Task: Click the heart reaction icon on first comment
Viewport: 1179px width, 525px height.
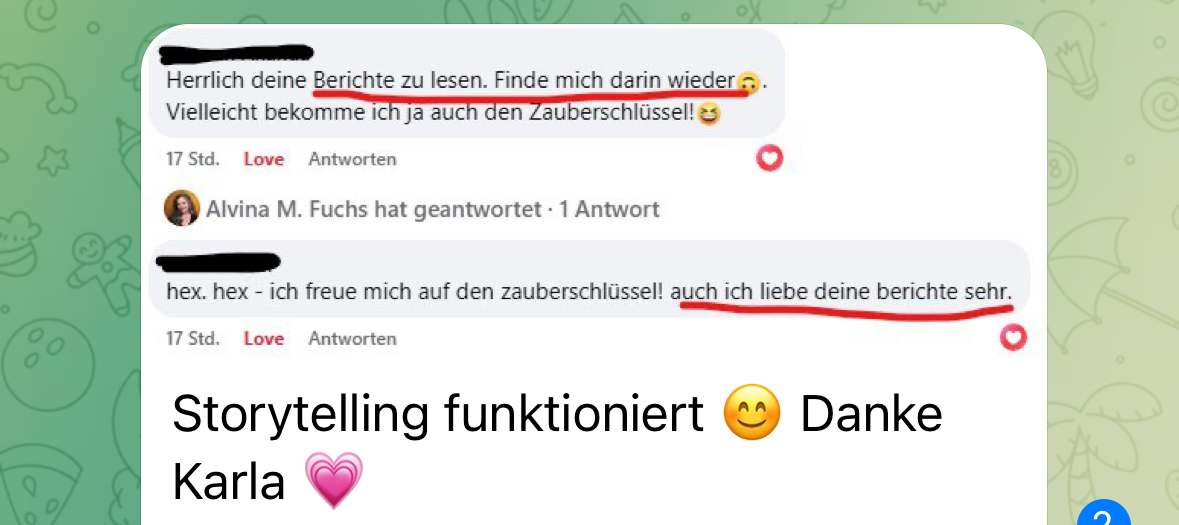Action: (x=769, y=158)
